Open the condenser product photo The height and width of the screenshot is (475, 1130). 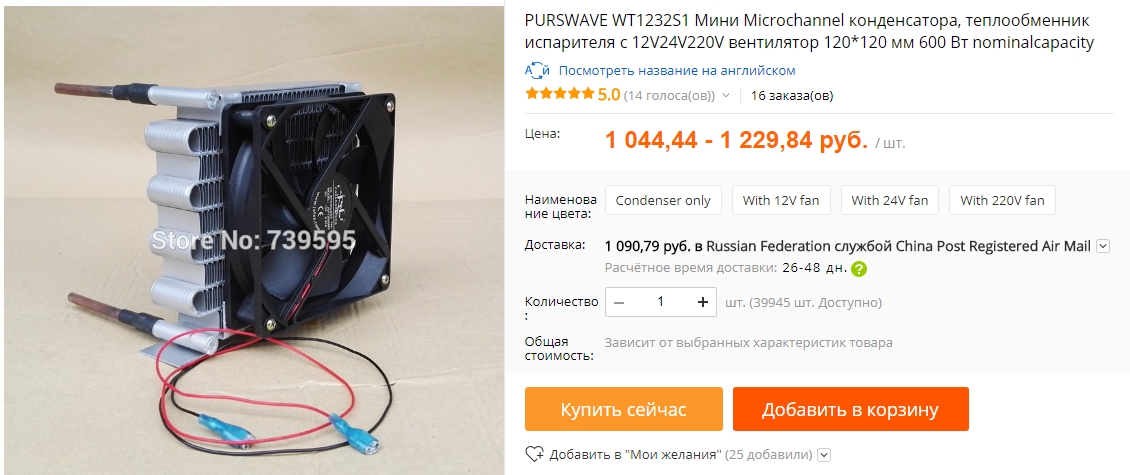click(253, 238)
